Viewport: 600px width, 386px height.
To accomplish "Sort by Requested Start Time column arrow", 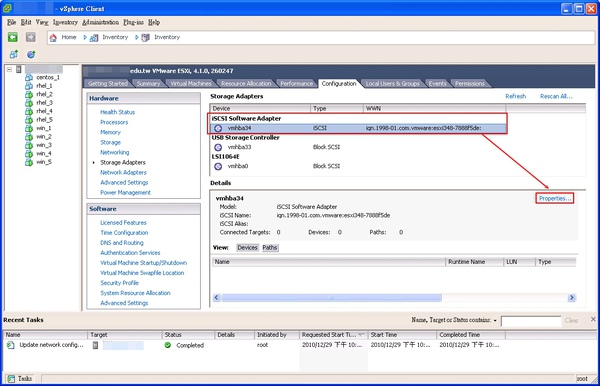I will click(x=361, y=335).
